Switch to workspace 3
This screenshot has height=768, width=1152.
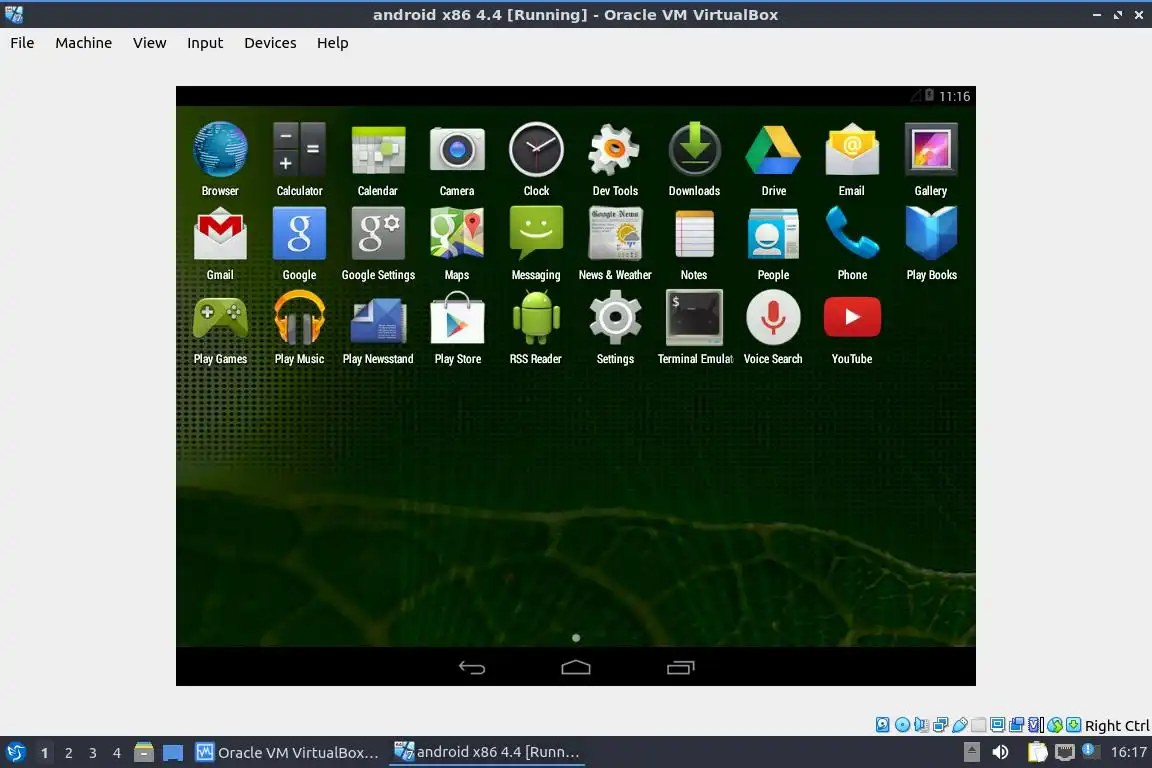click(93, 753)
